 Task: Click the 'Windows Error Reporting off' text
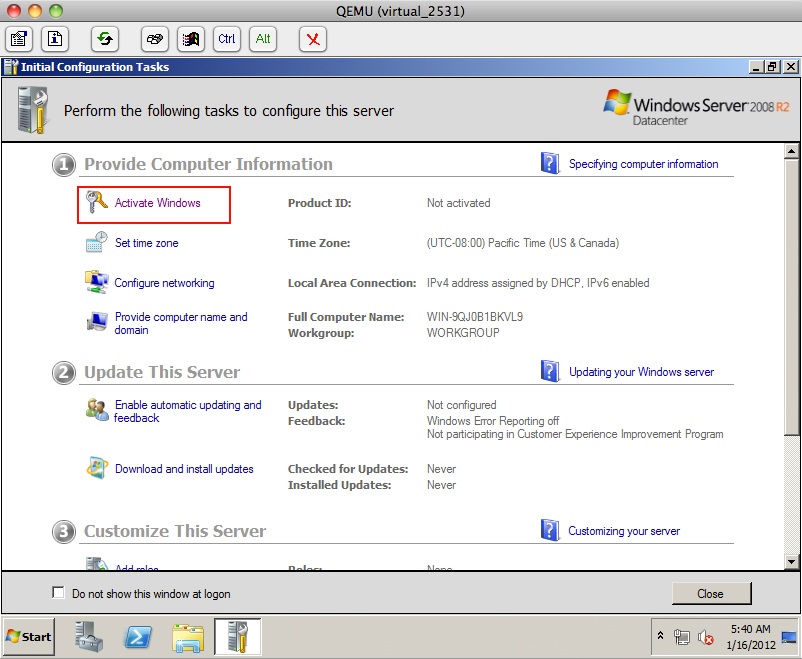tap(493, 421)
